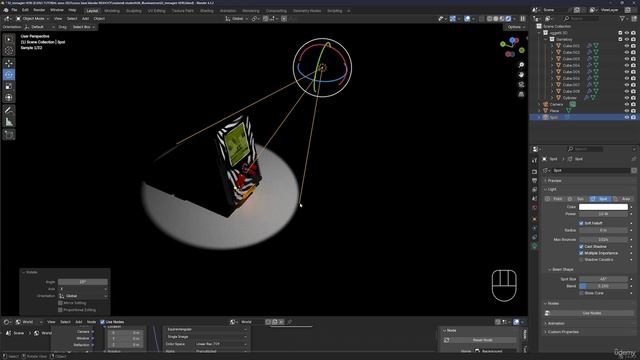The height and width of the screenshot is (360, 640).
Task: Click the viewport navigation axis gizmo
Action: (512, 47)
